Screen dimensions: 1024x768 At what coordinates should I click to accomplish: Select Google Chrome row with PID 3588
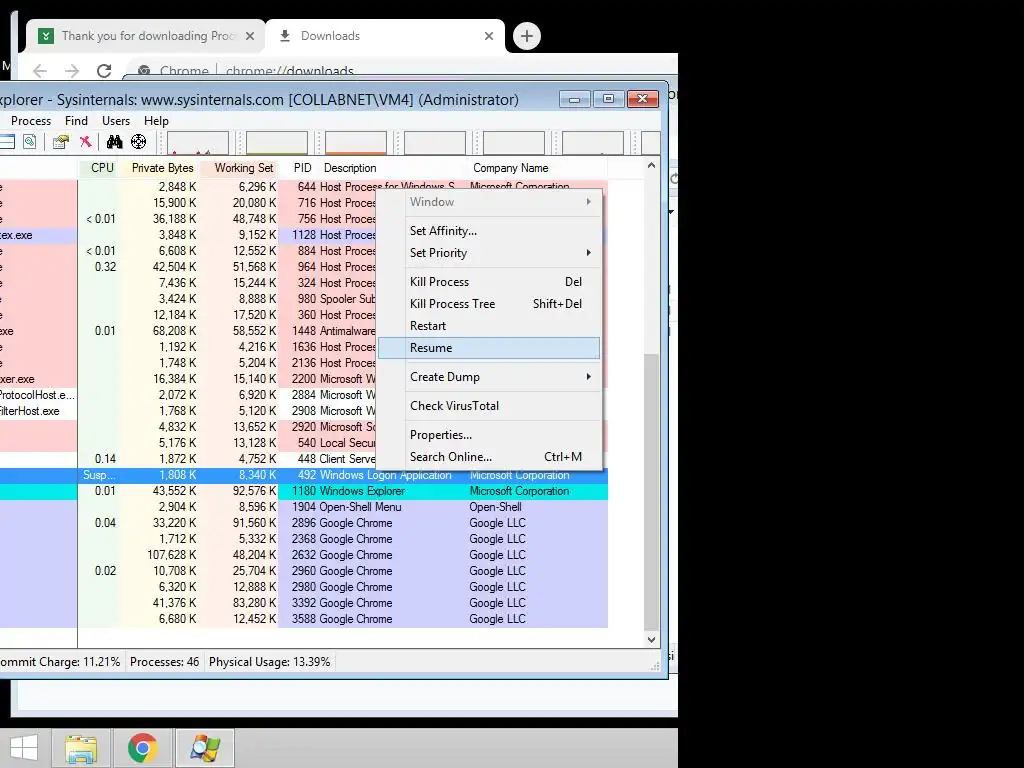click(304, 619)
